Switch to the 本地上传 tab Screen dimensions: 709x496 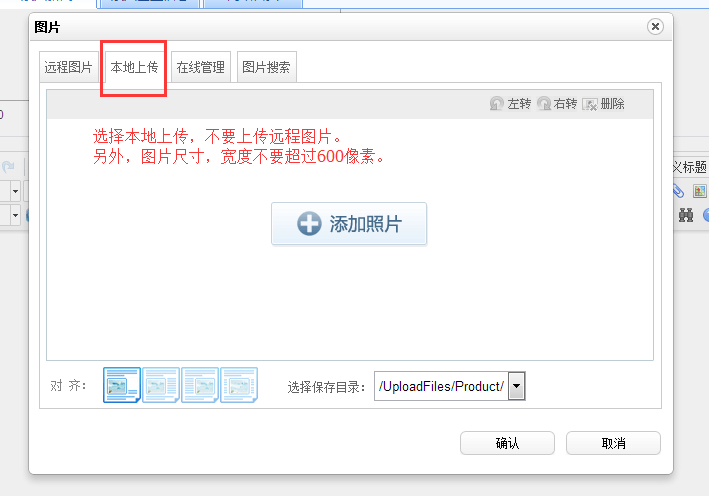click(x=134, y=68)
